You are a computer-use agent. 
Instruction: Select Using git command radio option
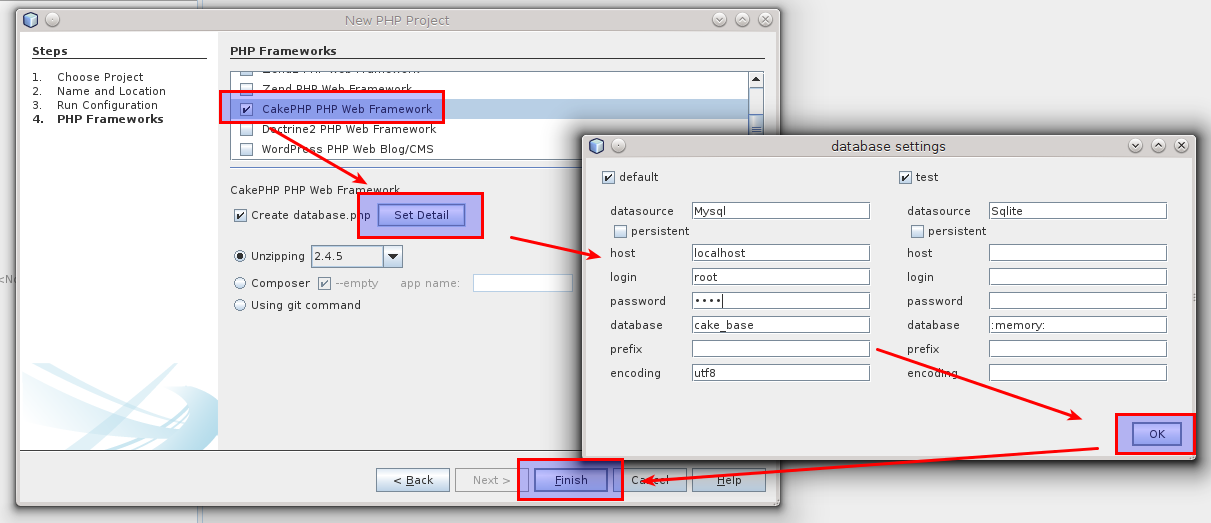(240, 305)
